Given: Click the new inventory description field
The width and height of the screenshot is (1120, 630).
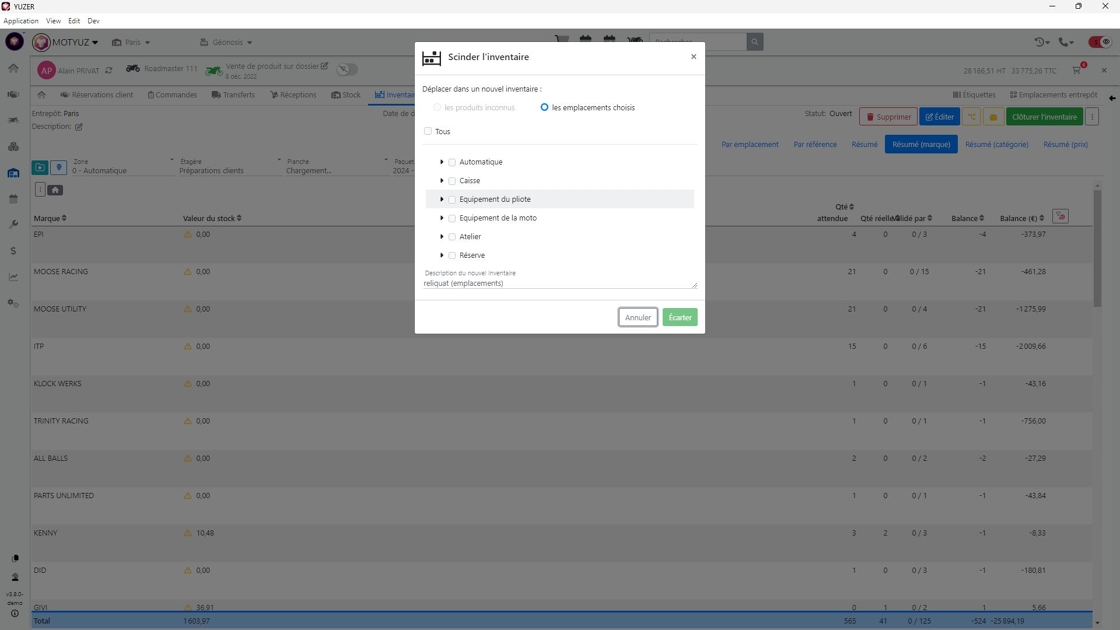Looking at the screenshot, I should (559, 283).
